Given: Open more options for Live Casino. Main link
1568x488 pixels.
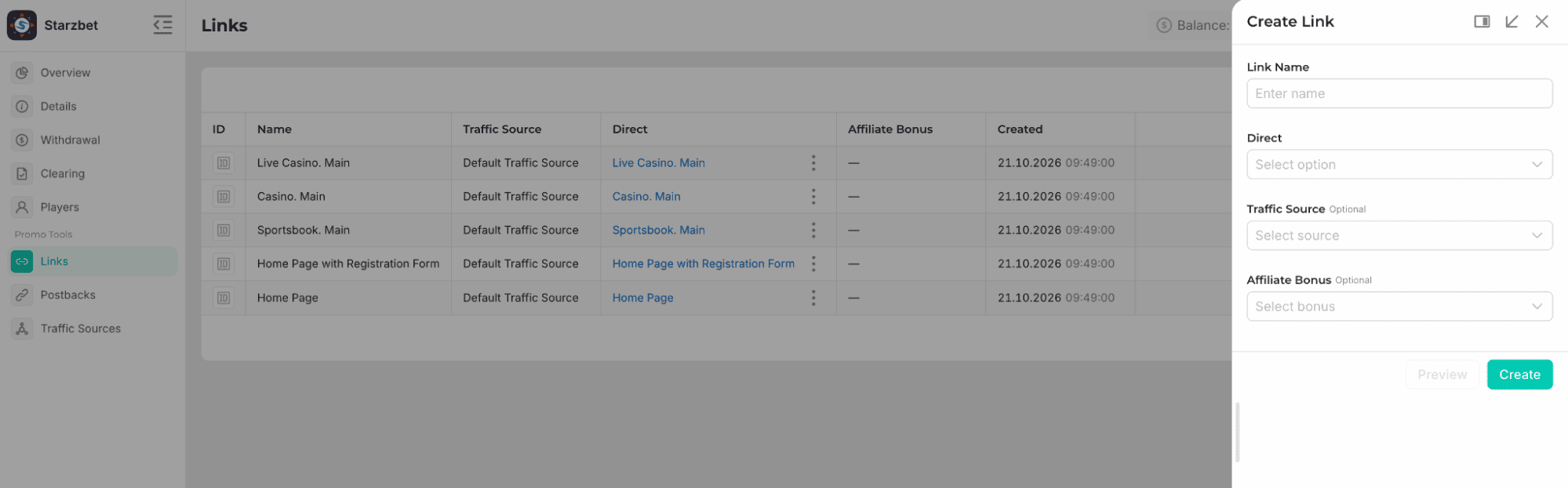Looking at the screenshot, I should click(813, 163).
